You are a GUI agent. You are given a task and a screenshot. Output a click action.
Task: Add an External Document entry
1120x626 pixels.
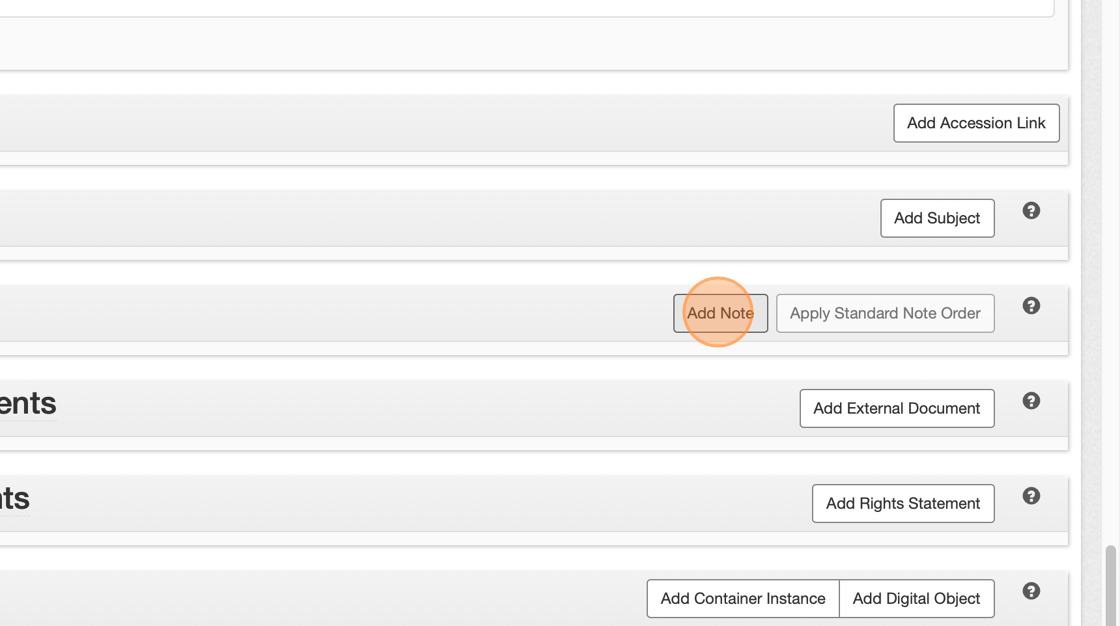pyautogui.click(x=896, y=408)
